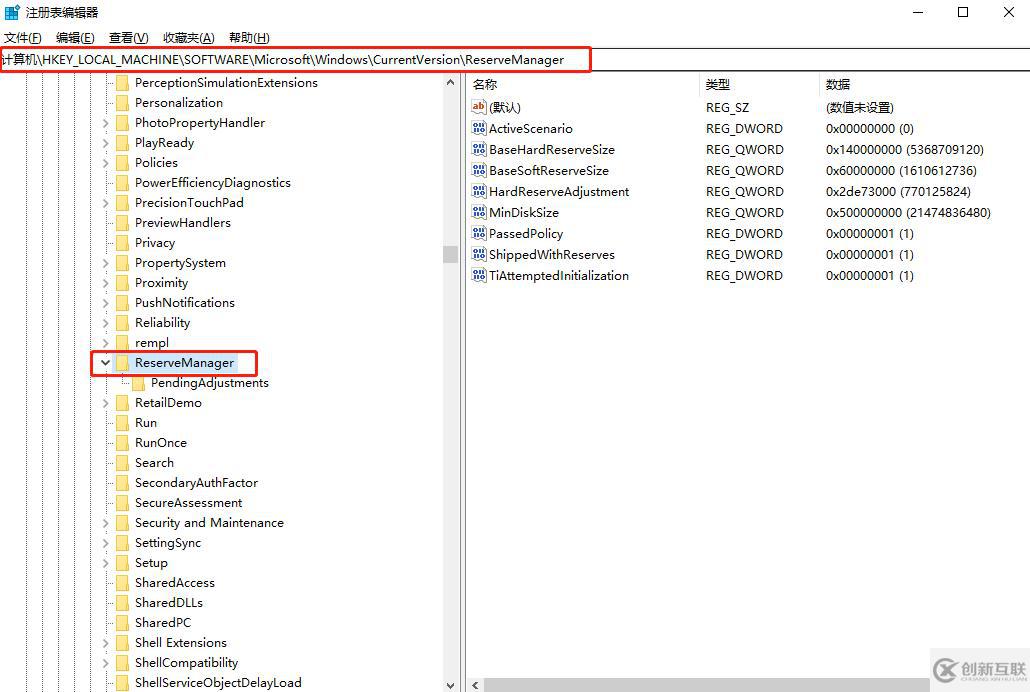
Task: Expand the Reliability key
Action: 105,323
